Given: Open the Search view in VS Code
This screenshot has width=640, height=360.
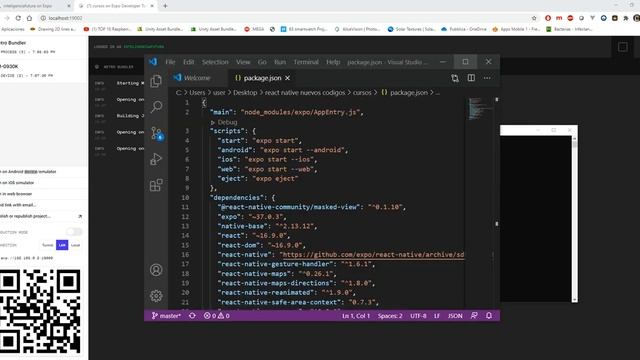Looking at the screenshot, I should [156, 107].
